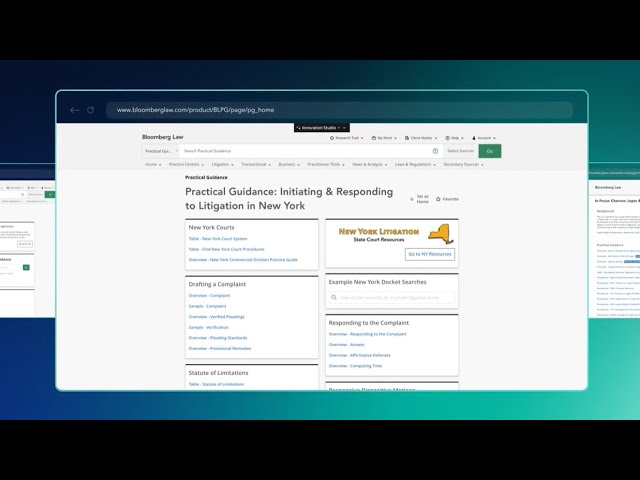Click the Research Trail clock icon
This screenshot has width=640, height=480.
tap(332, 138)
